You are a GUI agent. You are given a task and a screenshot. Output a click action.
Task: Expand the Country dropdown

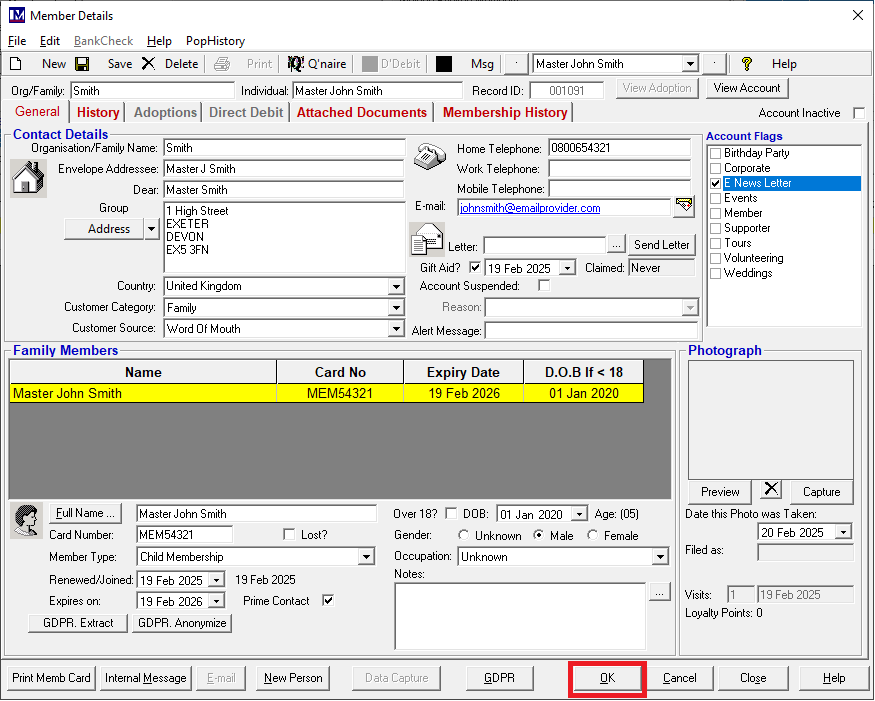(x=396, y=287)
